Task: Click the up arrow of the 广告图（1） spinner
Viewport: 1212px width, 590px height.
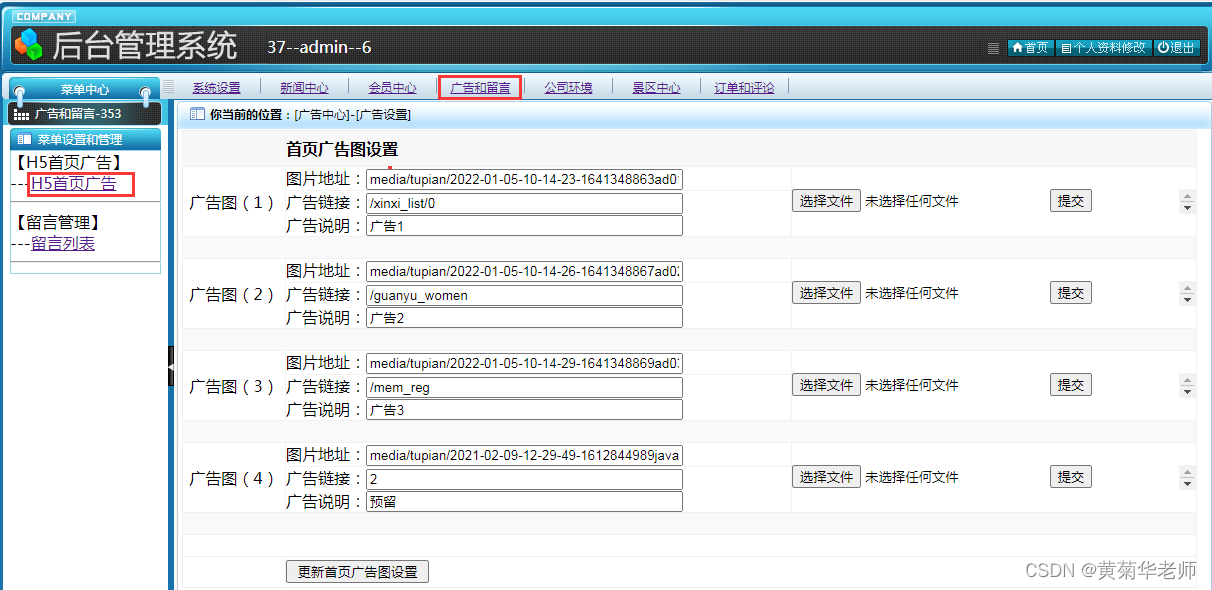Action: [1188, 195]
